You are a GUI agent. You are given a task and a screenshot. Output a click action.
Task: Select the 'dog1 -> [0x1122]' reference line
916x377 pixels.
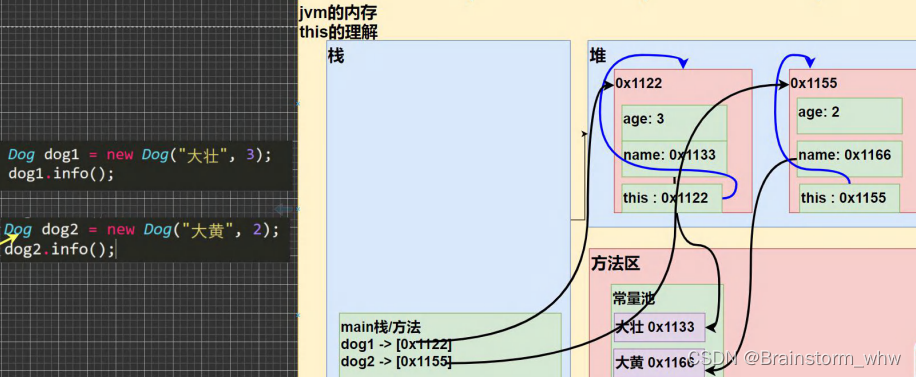(x=396, y=344)
